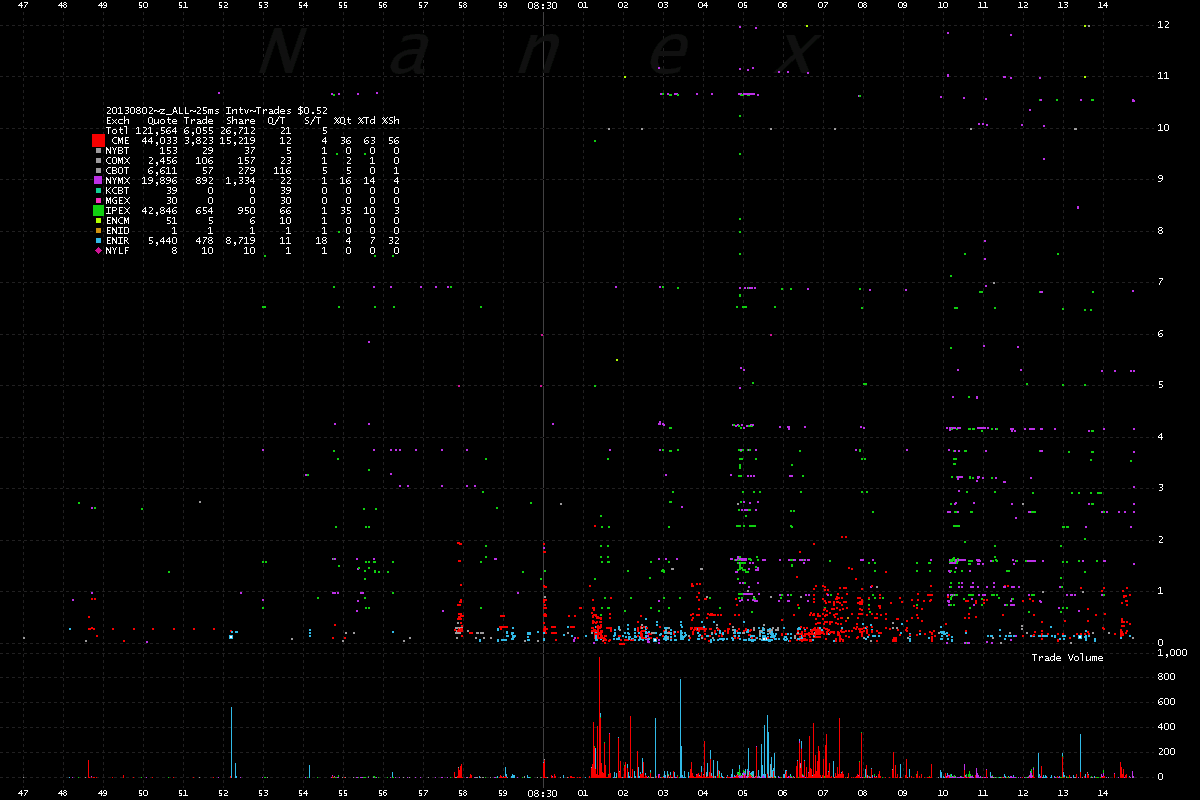The height and width of the screenshot is (800, 1200).
Task: Click total trade count '6,055'
Action: pos(199,130)
